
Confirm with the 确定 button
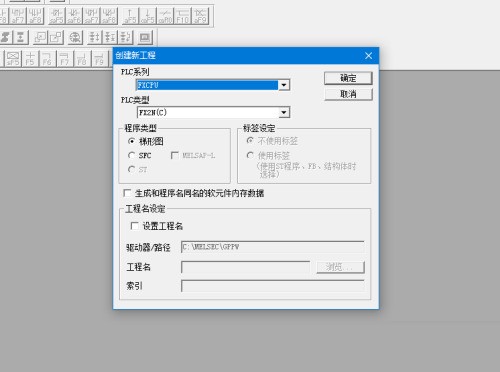[348, 78]
